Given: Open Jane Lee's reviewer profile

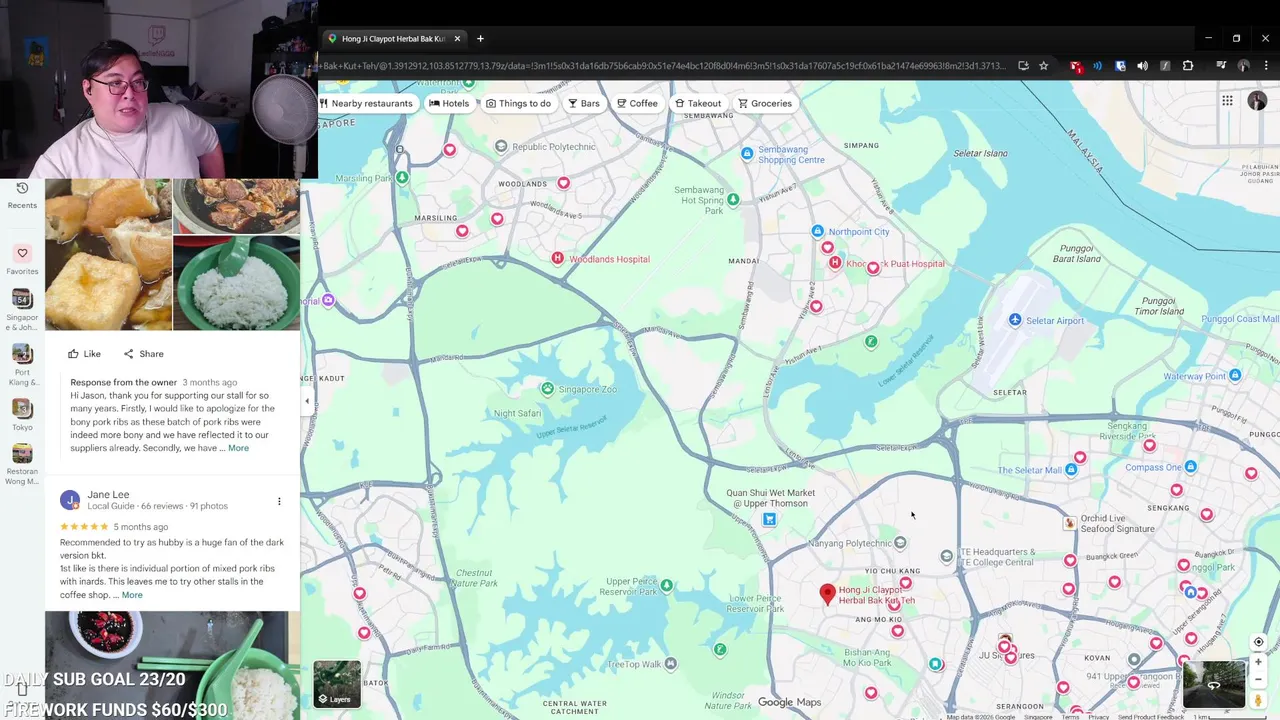Looking at the screenshot, I should (x=108, y=494).
